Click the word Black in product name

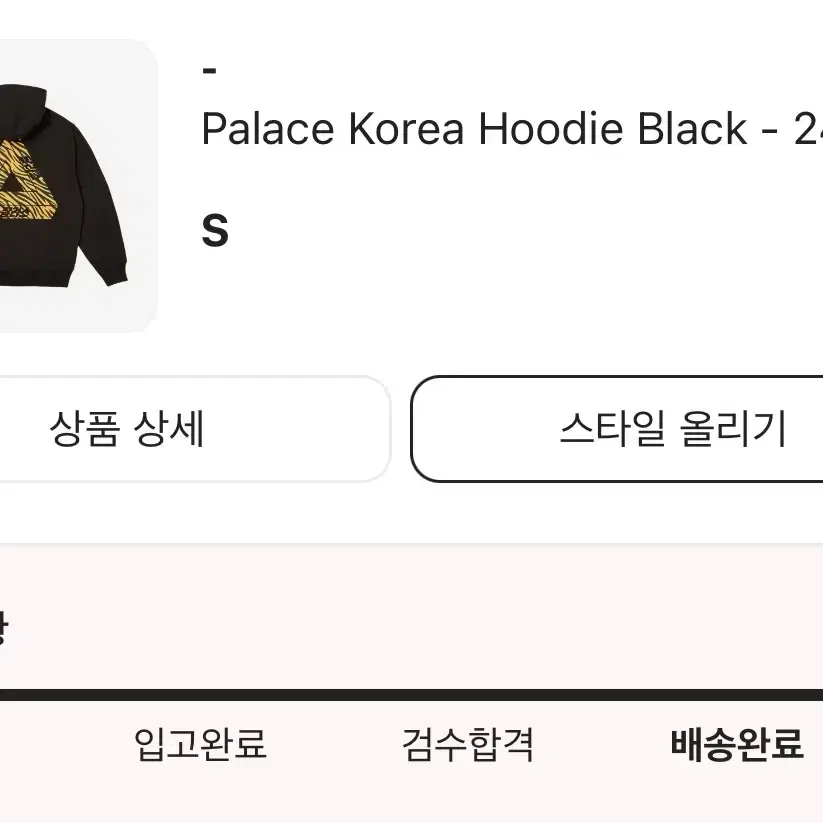pos(692,129)
